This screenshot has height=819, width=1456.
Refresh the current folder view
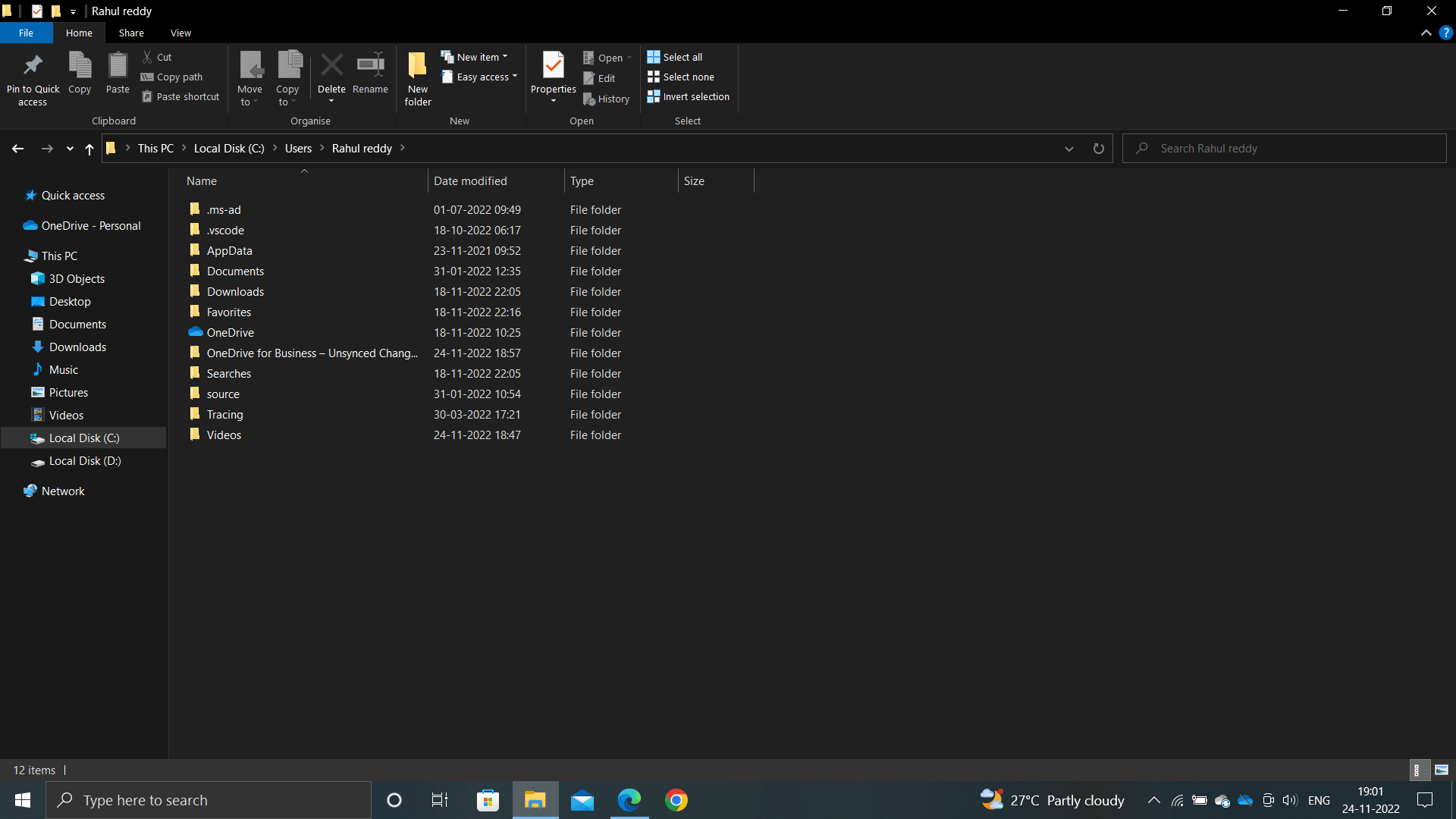click(1098, 149)
